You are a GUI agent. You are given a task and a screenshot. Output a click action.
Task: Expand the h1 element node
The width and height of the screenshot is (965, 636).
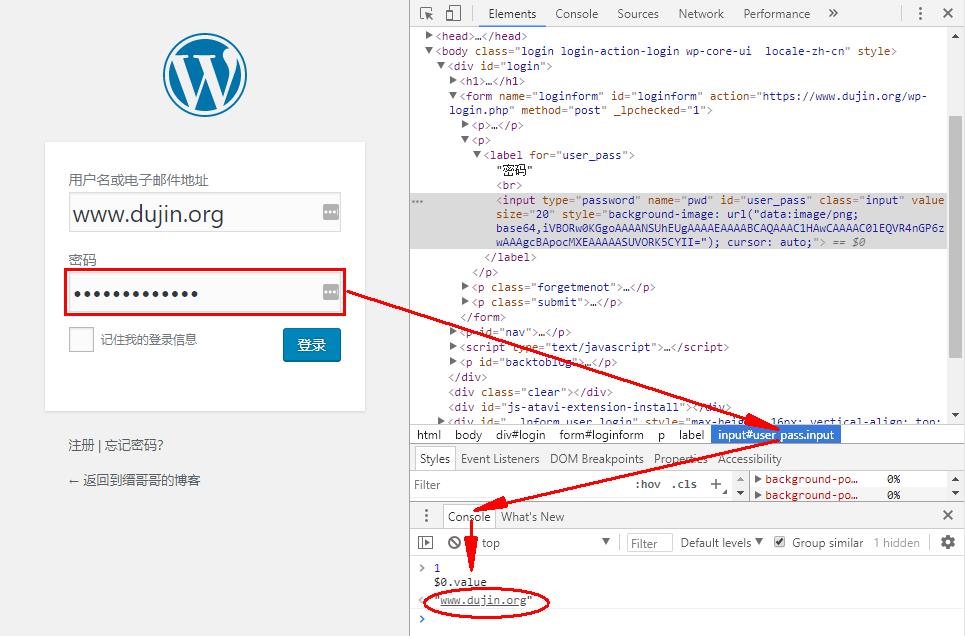[453, 80]
